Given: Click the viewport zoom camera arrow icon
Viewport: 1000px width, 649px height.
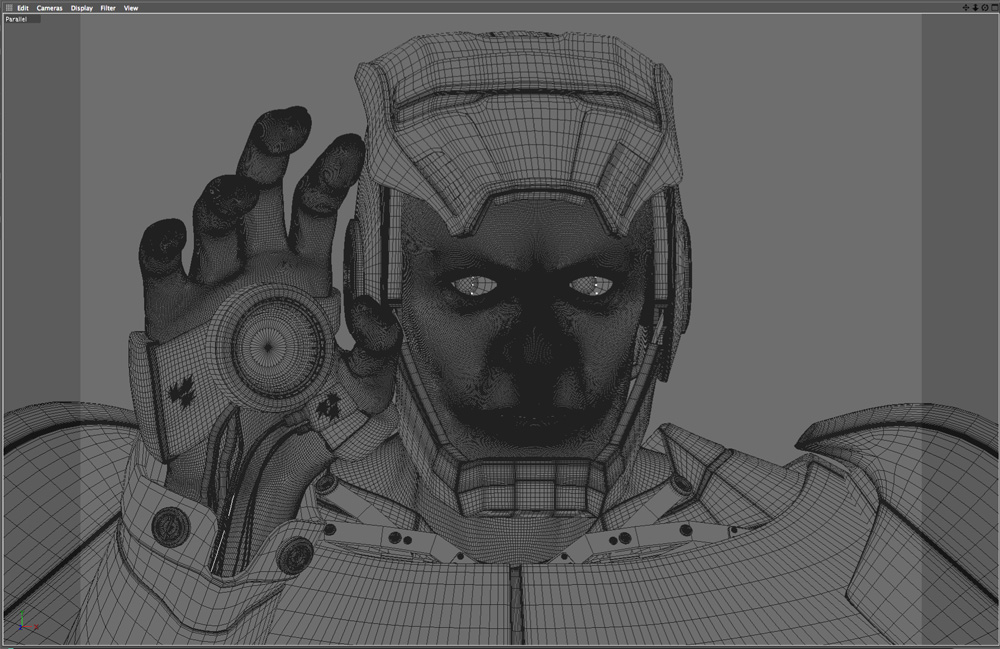Looking at the screenshot, I should pyautogui.click(x=975, y=8).
